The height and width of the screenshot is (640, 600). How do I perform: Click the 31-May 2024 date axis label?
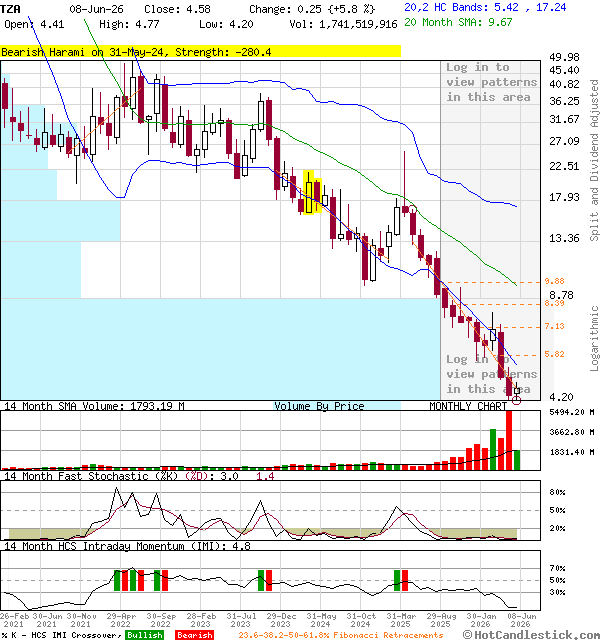(x=321, y=620)
